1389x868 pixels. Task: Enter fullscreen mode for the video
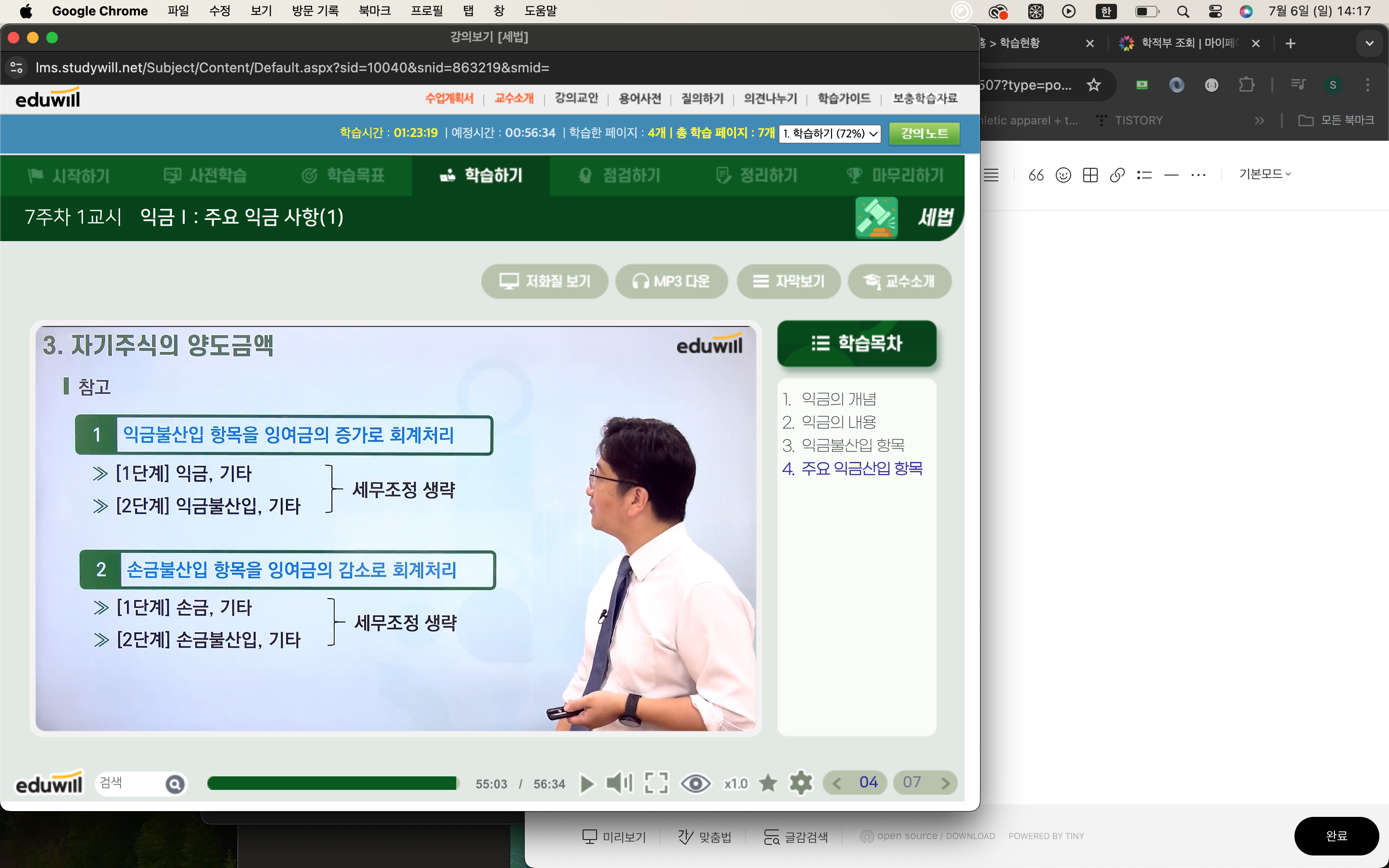[x=656, y=783]
